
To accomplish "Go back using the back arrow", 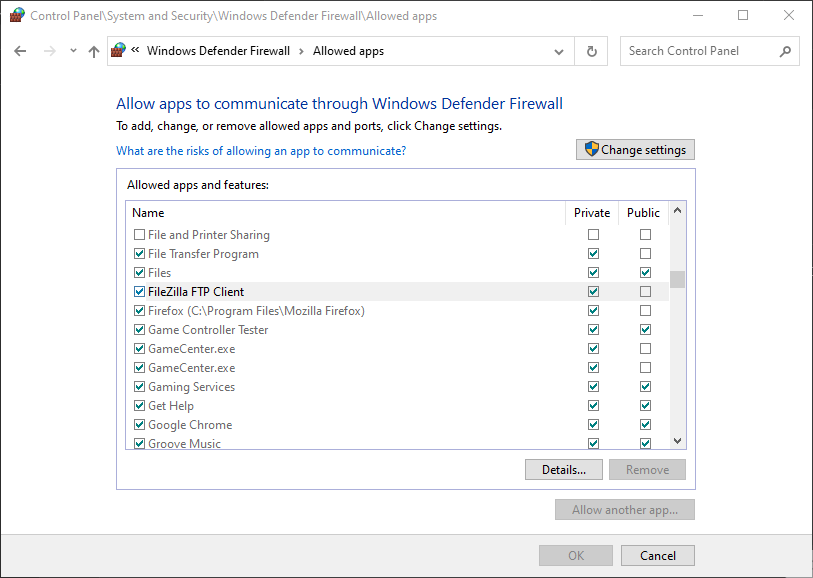I will point(20,51).
